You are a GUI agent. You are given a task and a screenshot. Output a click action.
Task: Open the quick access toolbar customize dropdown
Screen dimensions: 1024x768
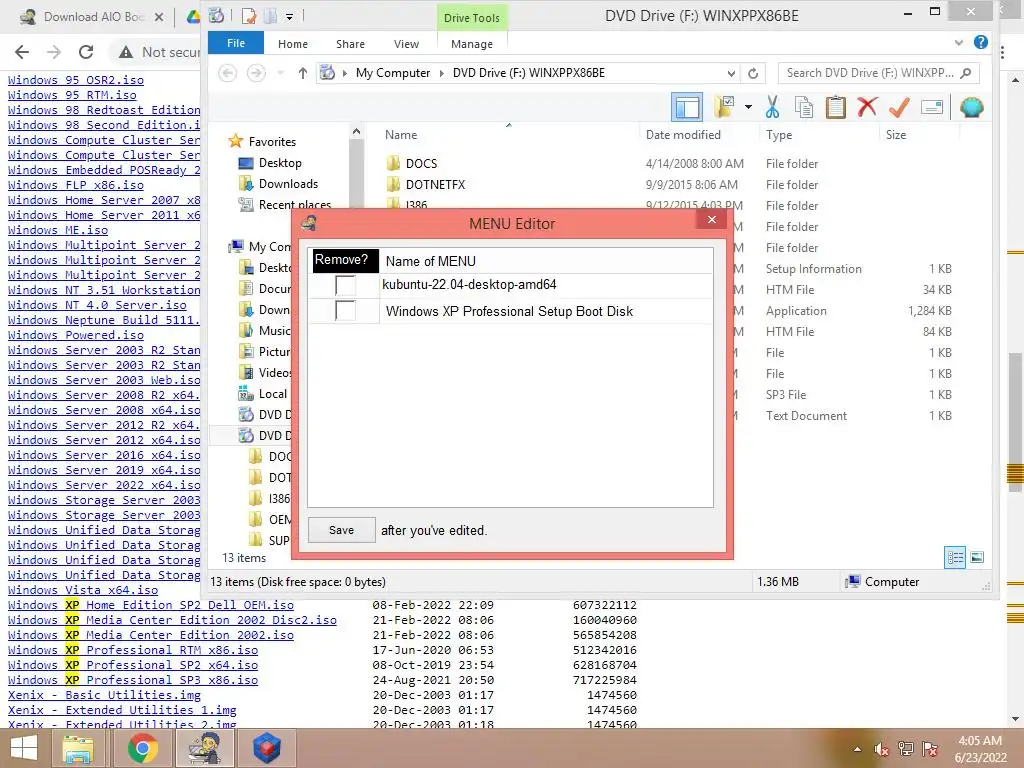(289, 16)
